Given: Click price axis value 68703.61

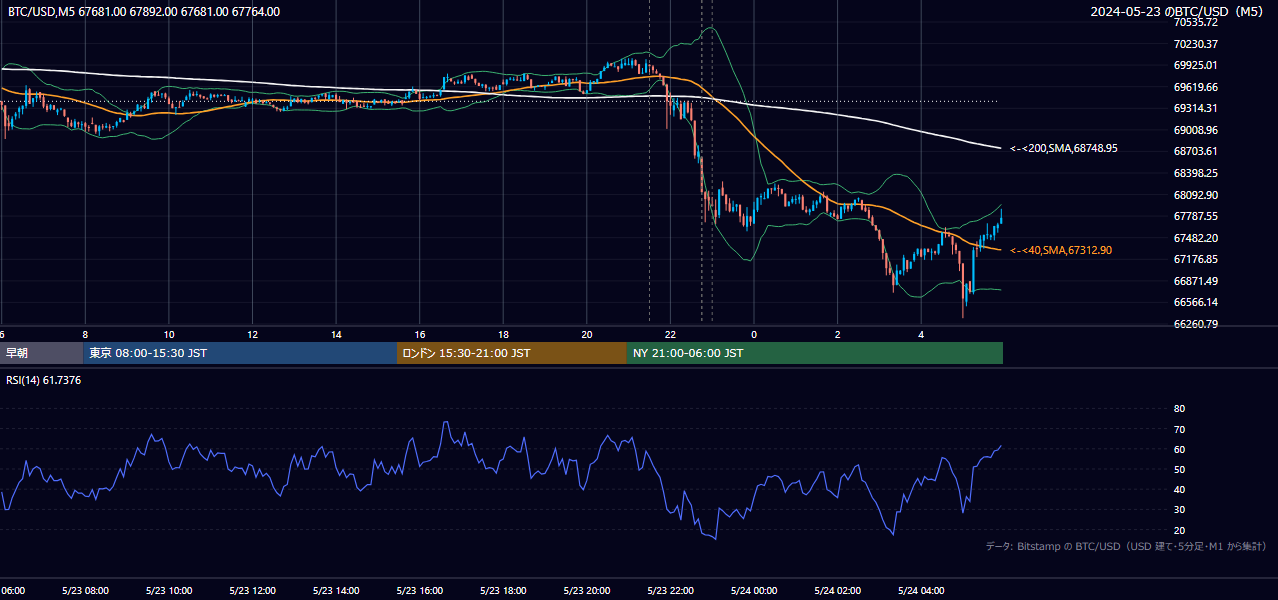Looking at the screenshot, I should [1196, 151].
